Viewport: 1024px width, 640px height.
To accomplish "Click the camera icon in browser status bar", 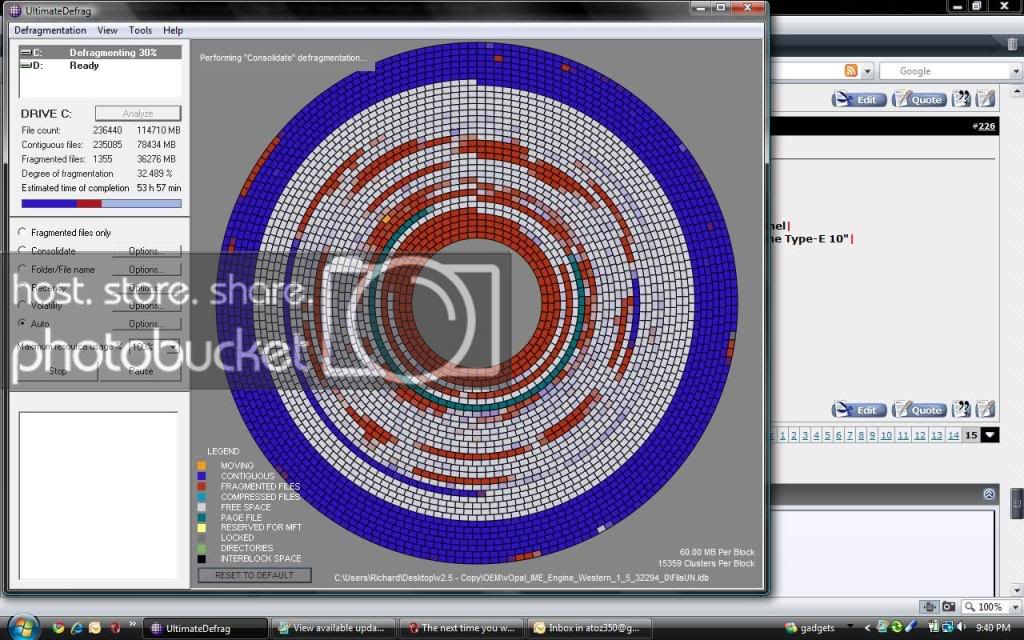I will 949,607.
